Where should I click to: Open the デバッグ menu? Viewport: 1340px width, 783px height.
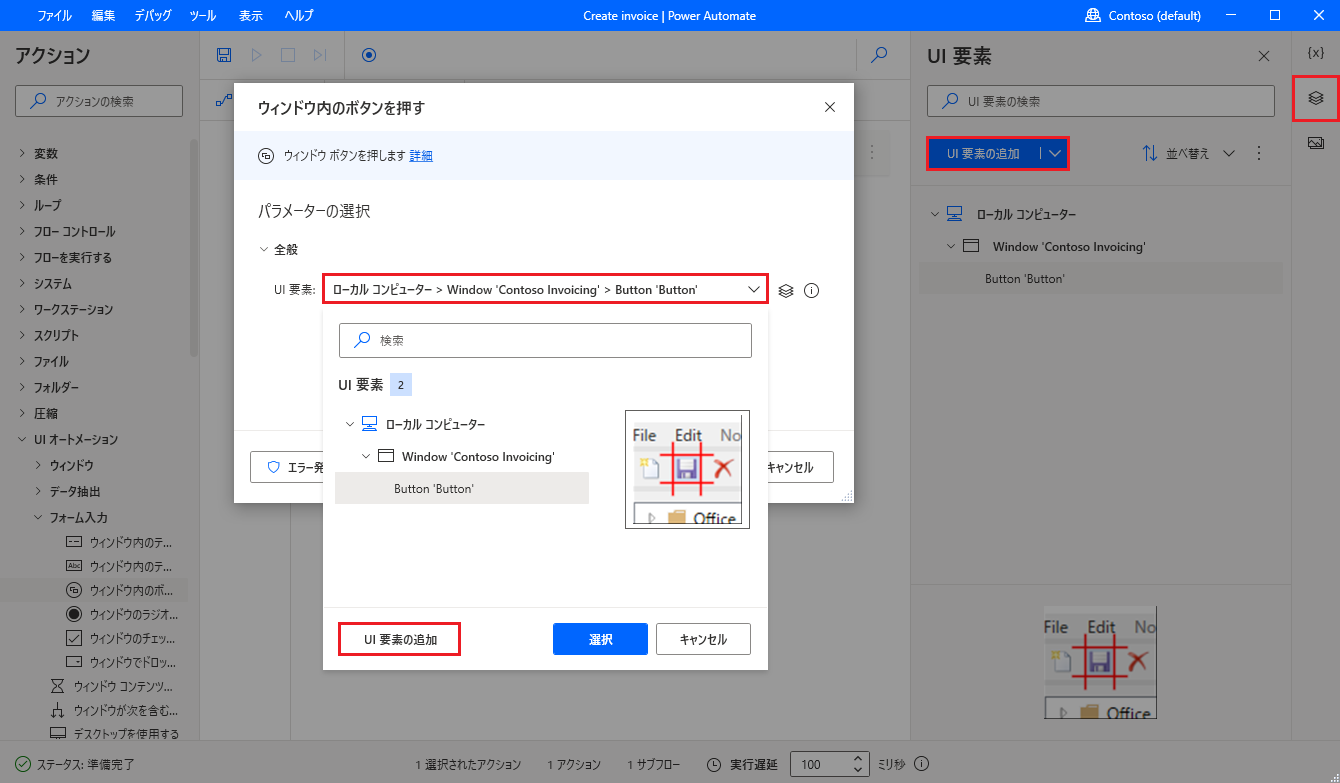(153, 15)
